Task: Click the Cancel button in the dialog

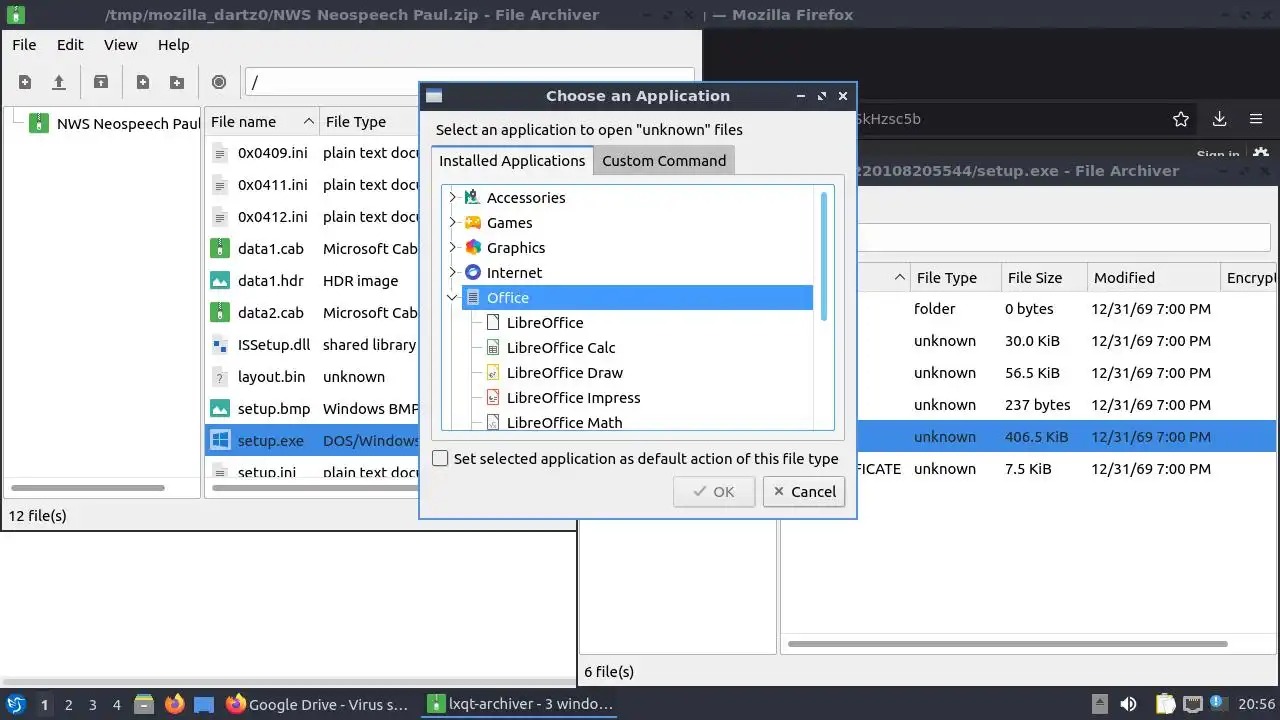Action: click(804, 491)
